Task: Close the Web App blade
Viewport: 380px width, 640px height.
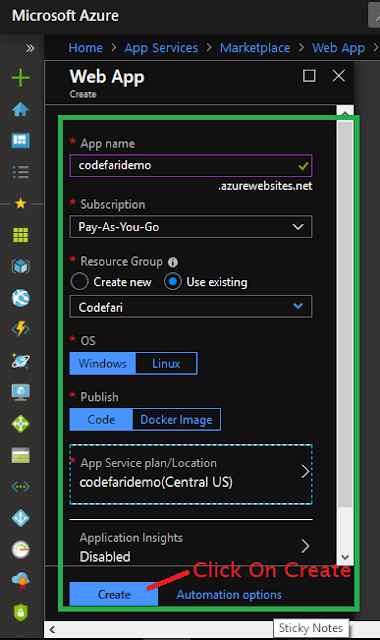Action: [339, 76]
